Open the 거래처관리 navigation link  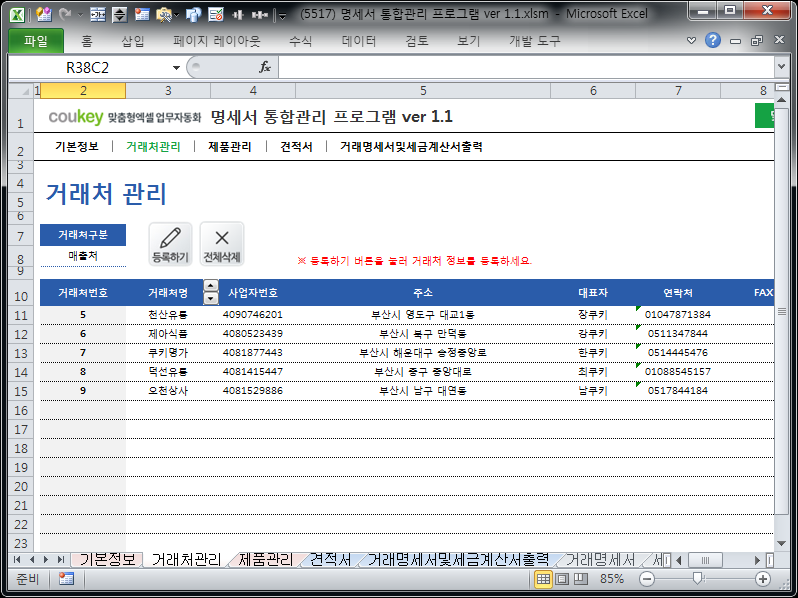click(153, 147)
